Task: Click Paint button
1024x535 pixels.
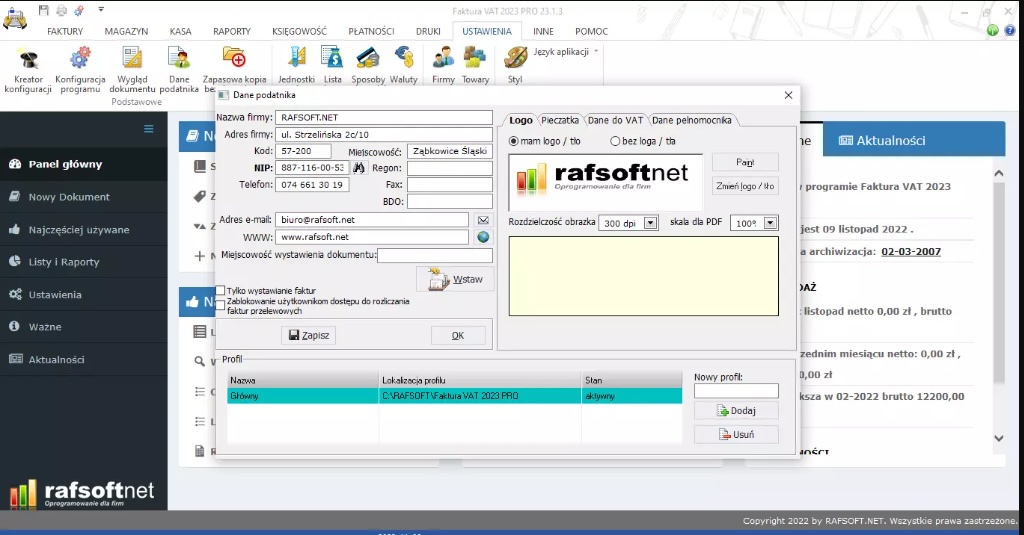Action: coord(744,162)
